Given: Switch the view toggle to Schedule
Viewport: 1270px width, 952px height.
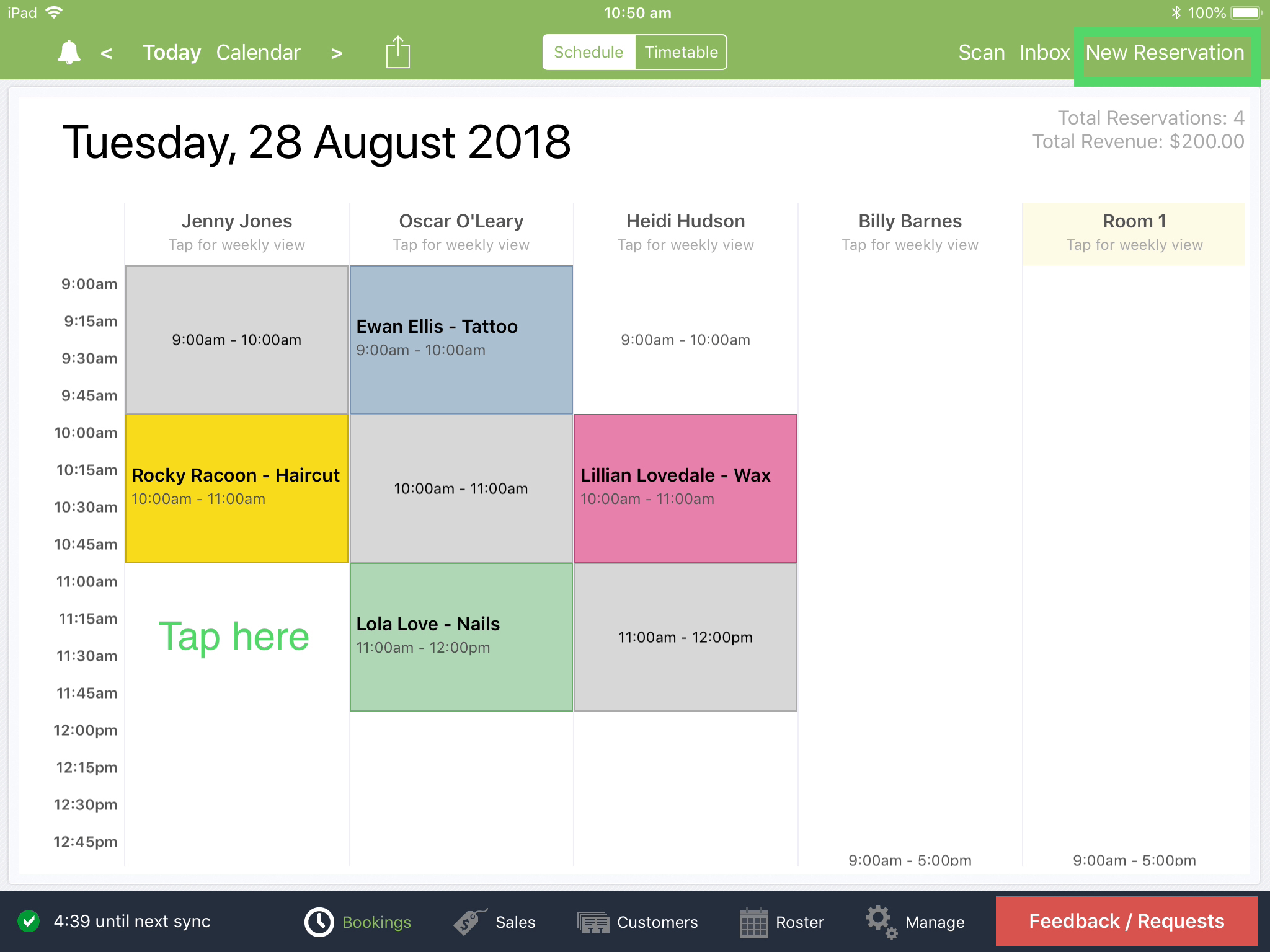Looking at the screenshot, I should 587,52.
